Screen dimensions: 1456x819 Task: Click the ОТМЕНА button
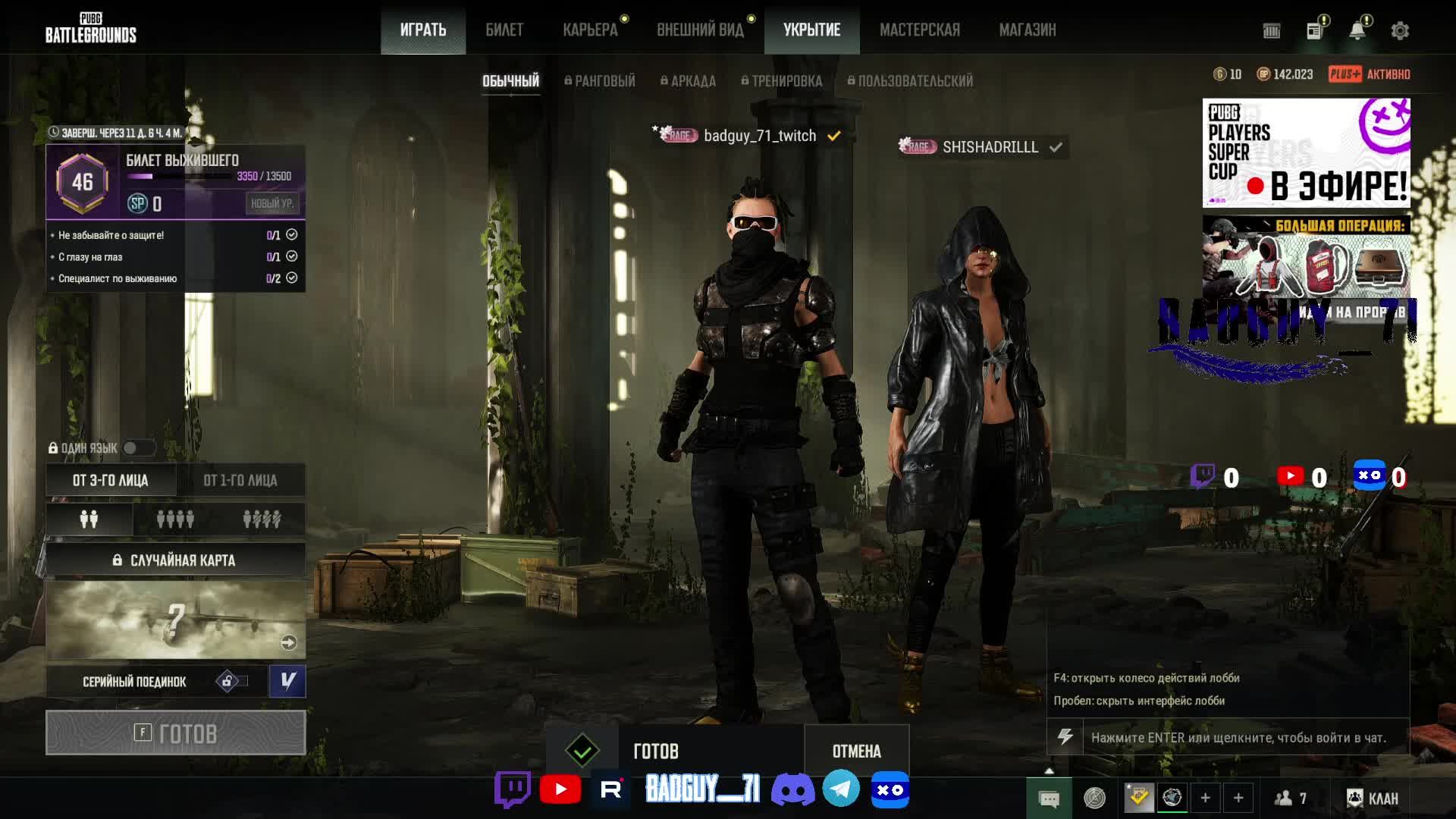click(x=857, y=751)
